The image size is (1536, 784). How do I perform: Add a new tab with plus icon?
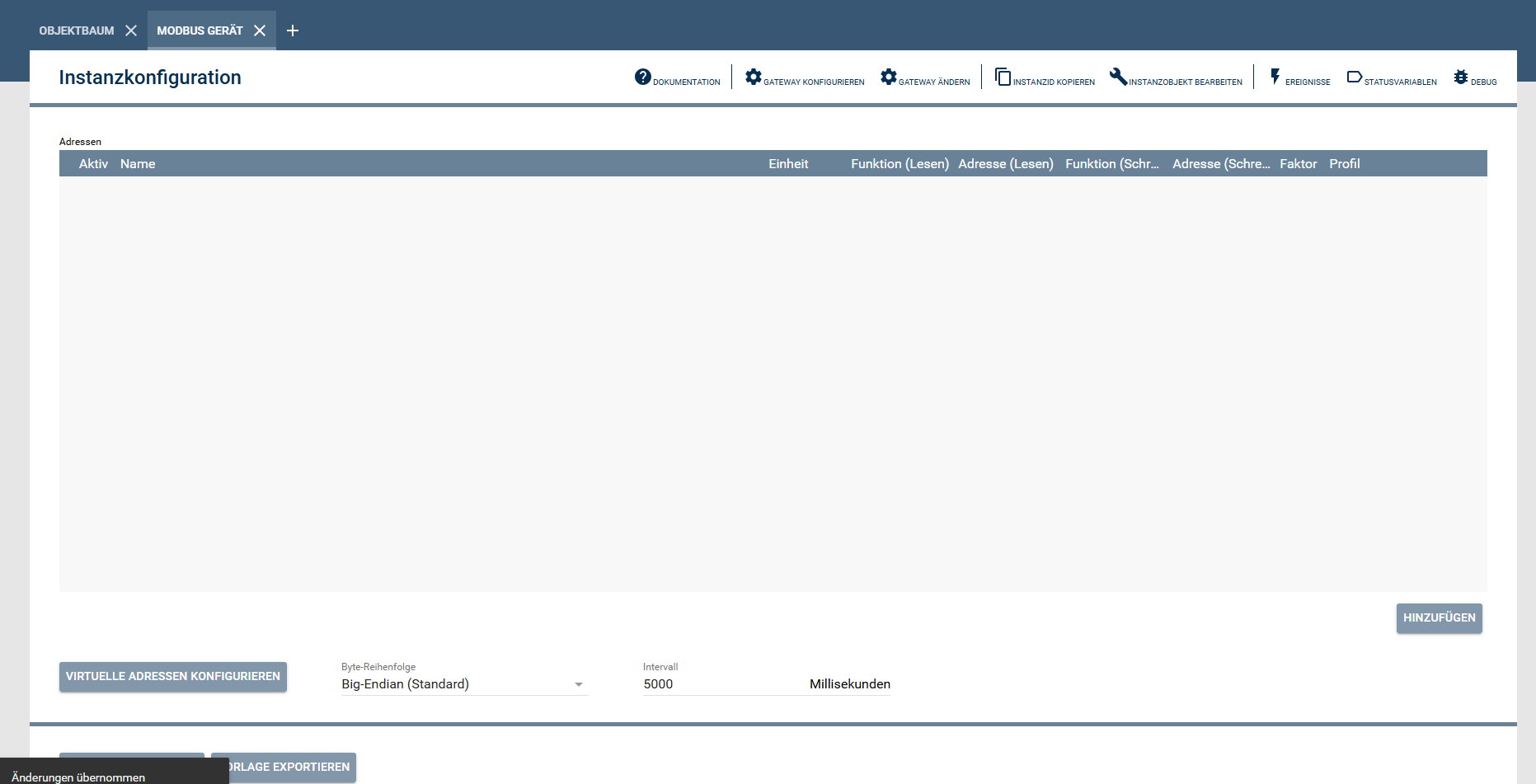point(292,31)
